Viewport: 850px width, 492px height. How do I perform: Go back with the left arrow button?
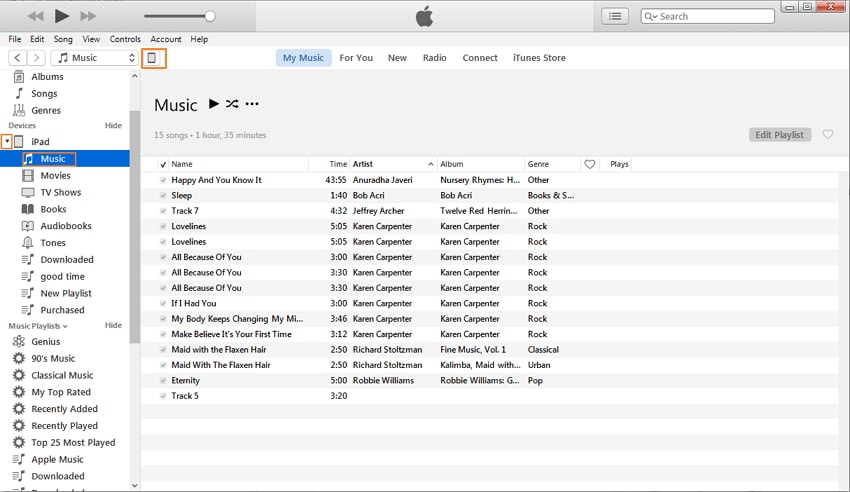pyautogui.click(x=17, y=57)
